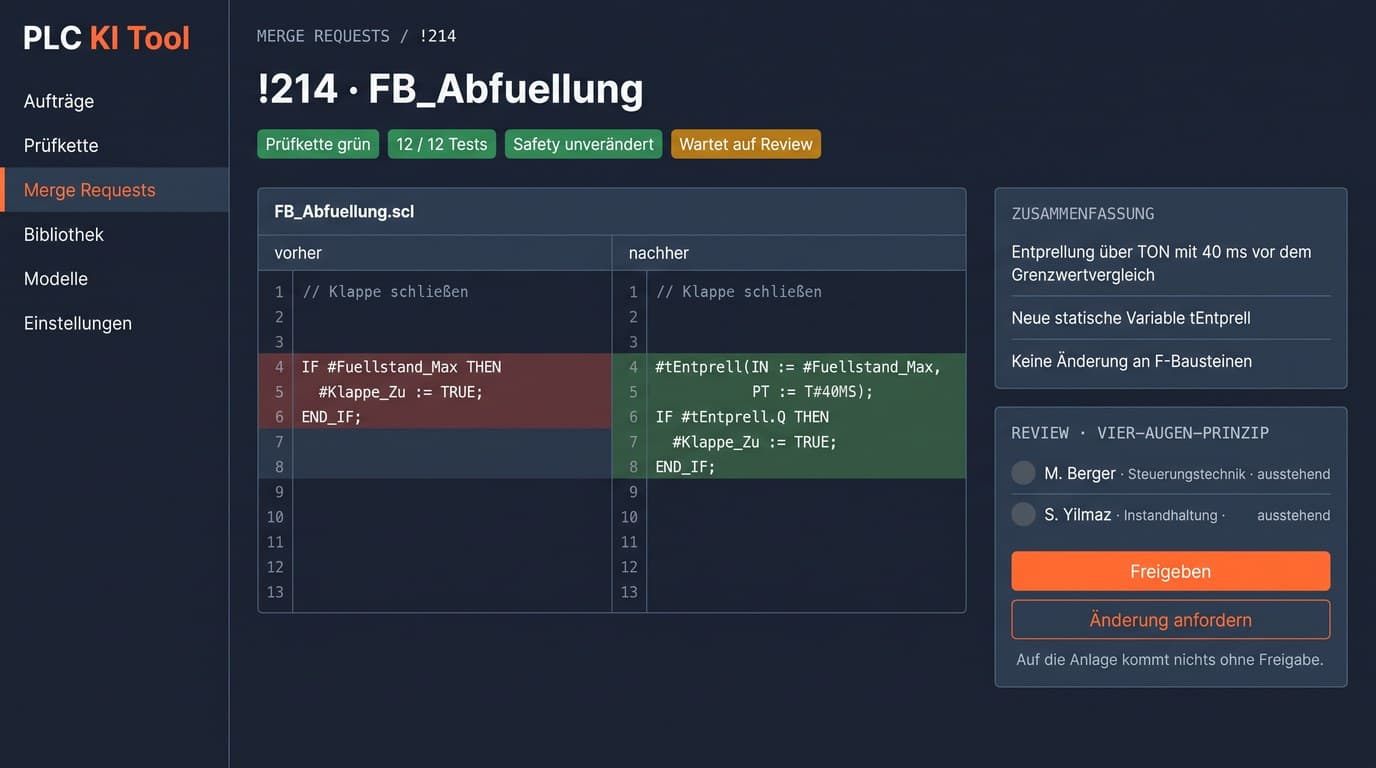
Task: Go to Prüfkette section
Action: 114,145
